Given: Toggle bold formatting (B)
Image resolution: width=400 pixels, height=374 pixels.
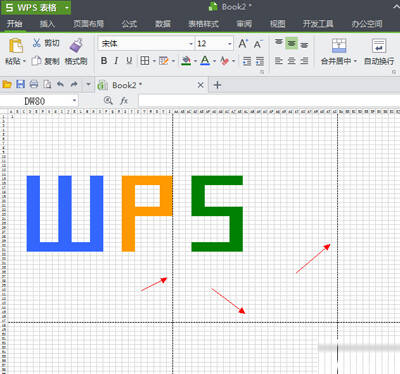Looking at the screenshot, I should click(104, 61).
